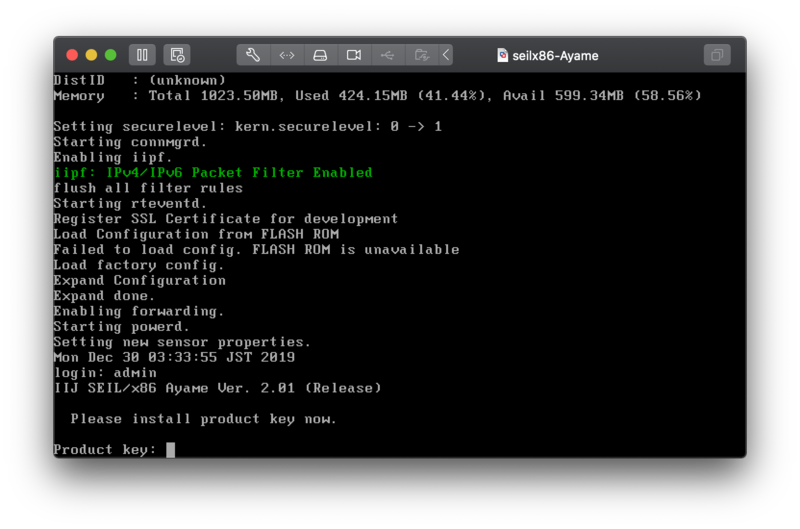800x529 pixels.
Task: Click 'flush all filter rules' line
Action: 148,188
